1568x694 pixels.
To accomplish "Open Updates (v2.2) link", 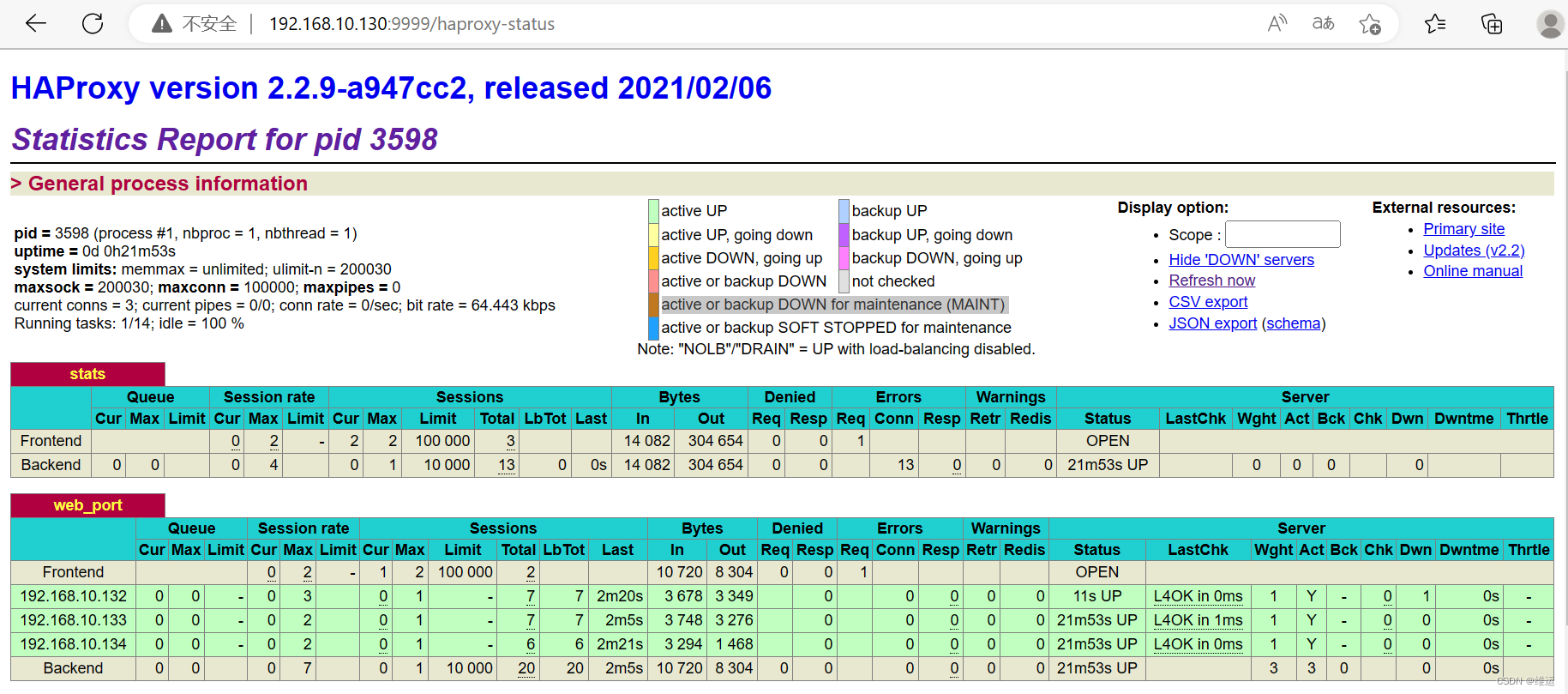I will point(1474,250).
